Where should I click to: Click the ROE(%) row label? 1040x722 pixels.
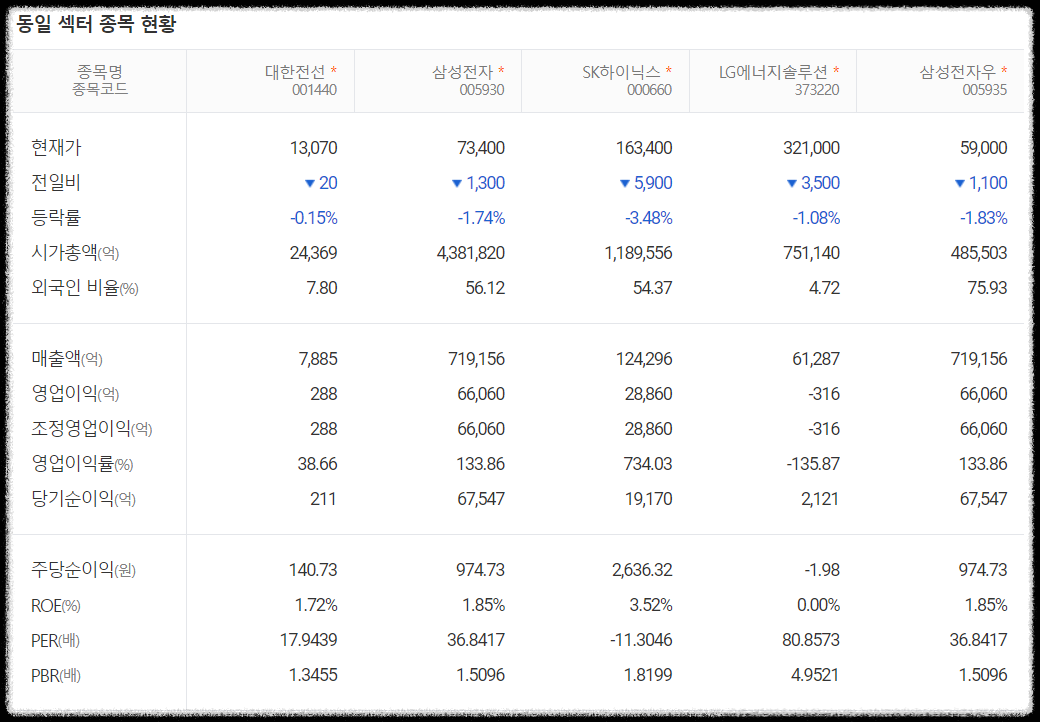tap(56, 605)
